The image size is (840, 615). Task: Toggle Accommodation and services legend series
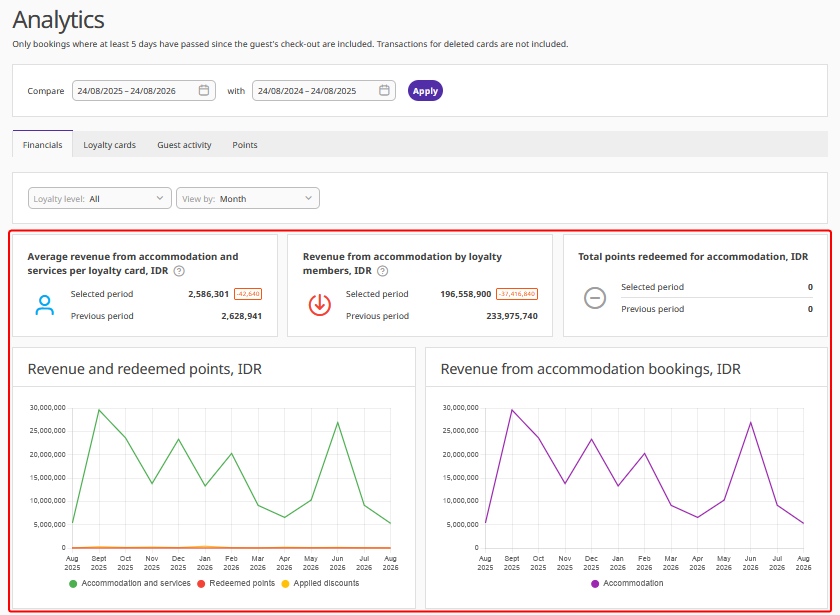point(130,583)
